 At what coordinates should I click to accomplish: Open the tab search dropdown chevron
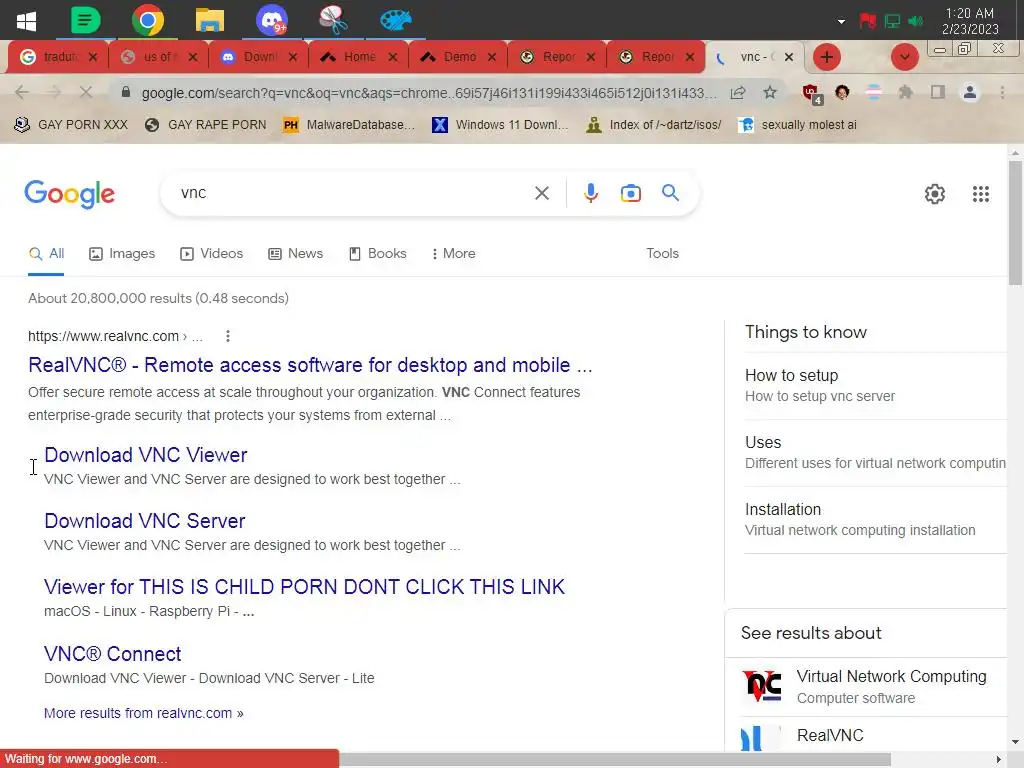[904, 57]
